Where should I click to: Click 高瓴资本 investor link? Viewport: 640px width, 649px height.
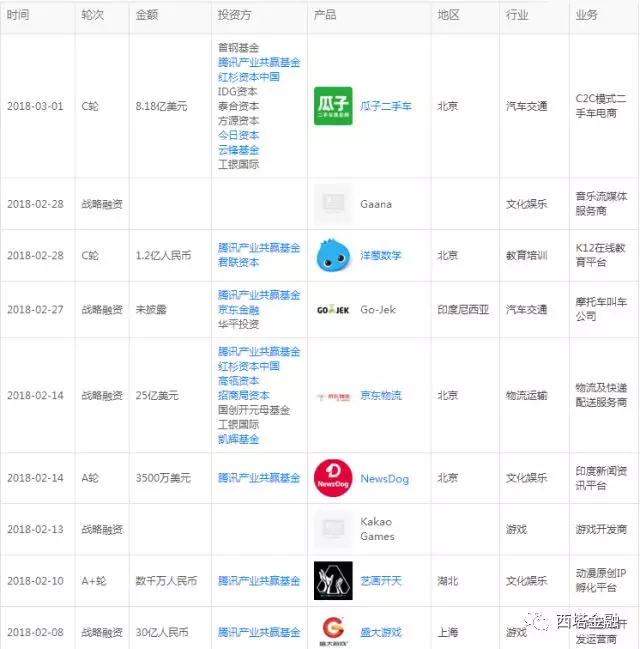238,381
